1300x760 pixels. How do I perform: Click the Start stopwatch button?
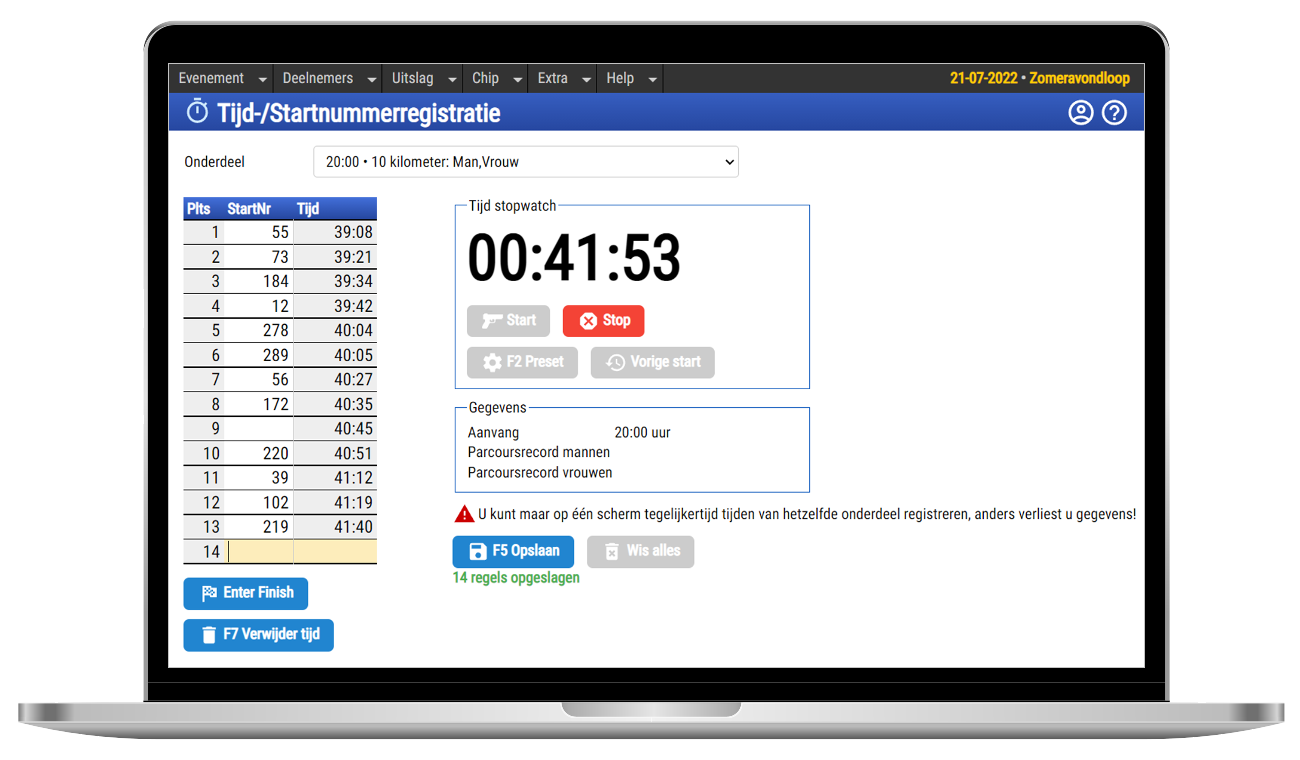508,321
